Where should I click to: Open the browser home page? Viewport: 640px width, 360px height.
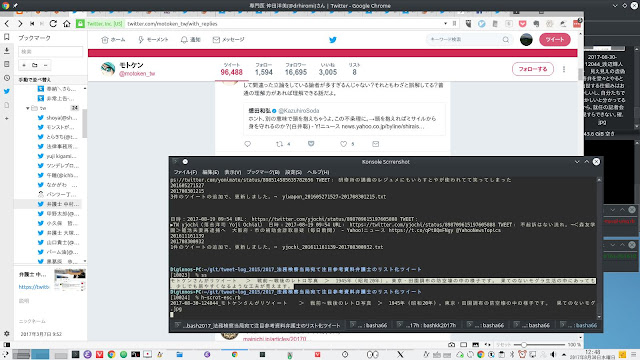(67, 24)
